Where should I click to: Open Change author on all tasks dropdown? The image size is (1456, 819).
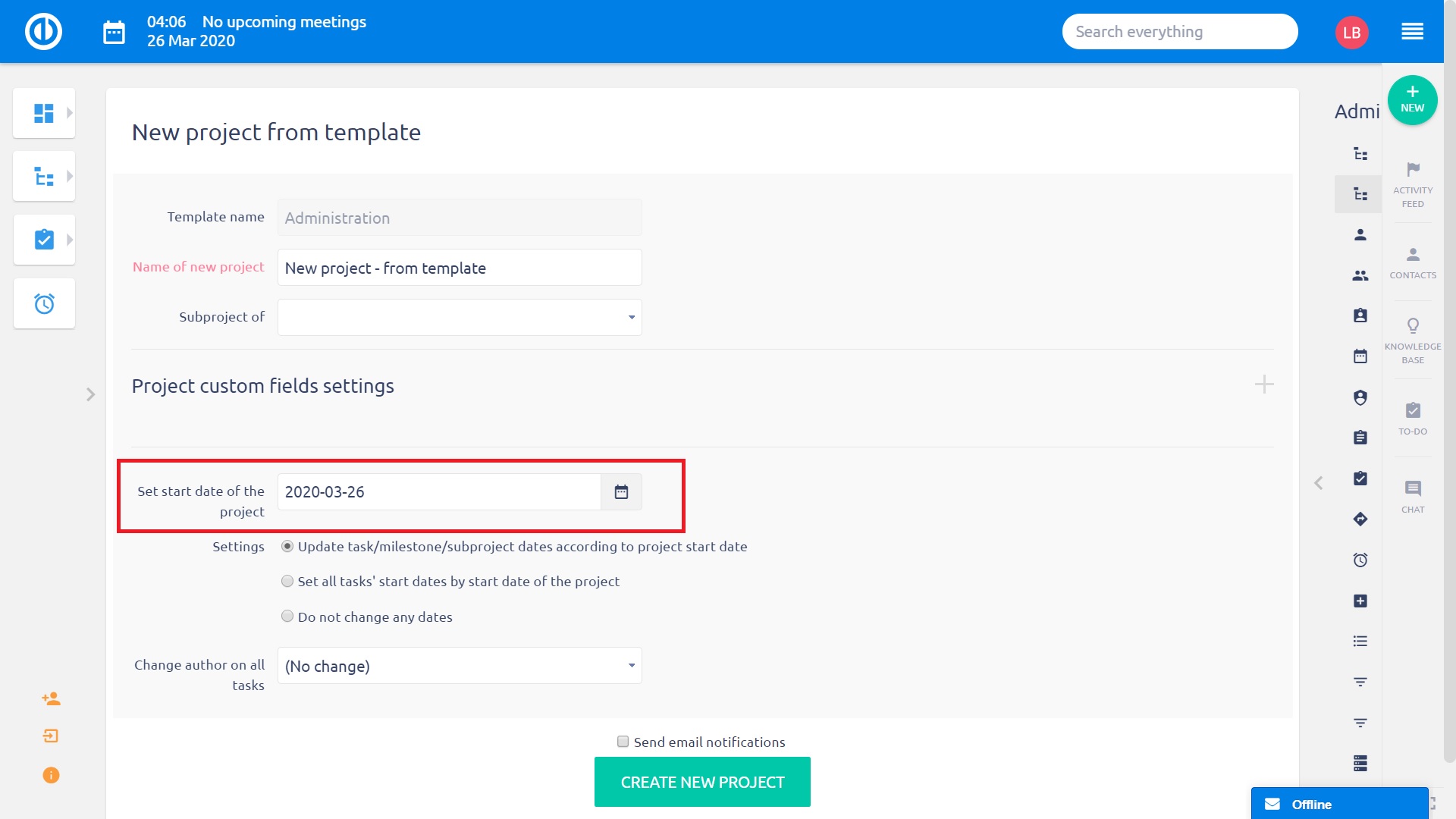pyautogui.click(x=460, y=666)
